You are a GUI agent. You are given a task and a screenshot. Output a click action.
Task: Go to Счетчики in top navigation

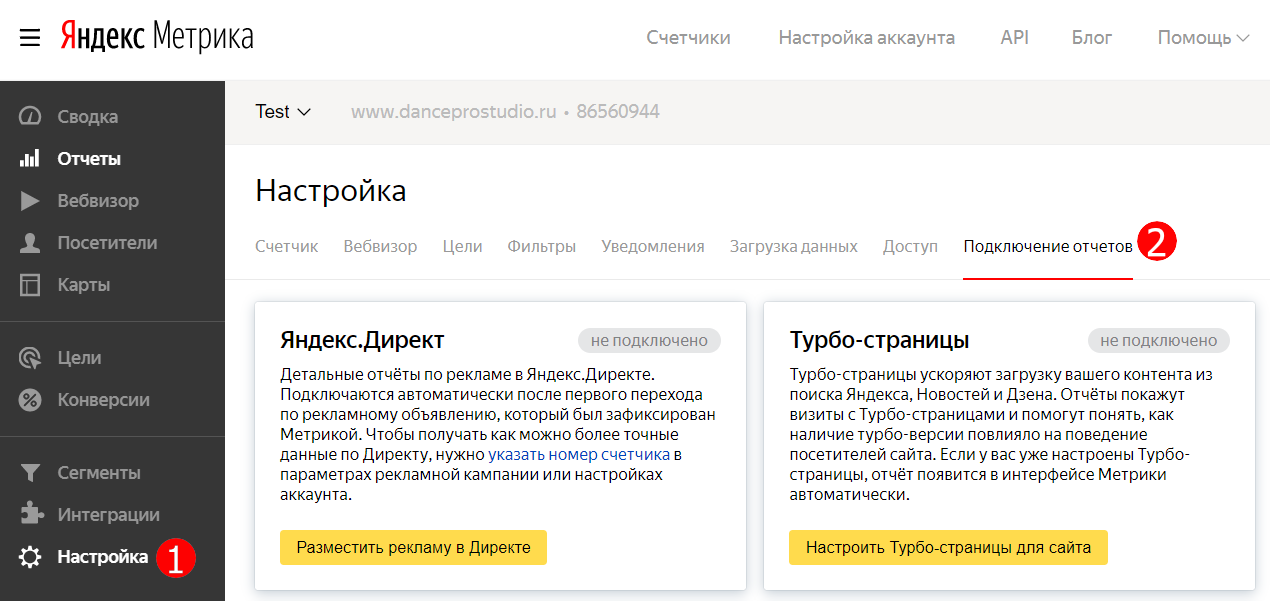tap(688, 38)
